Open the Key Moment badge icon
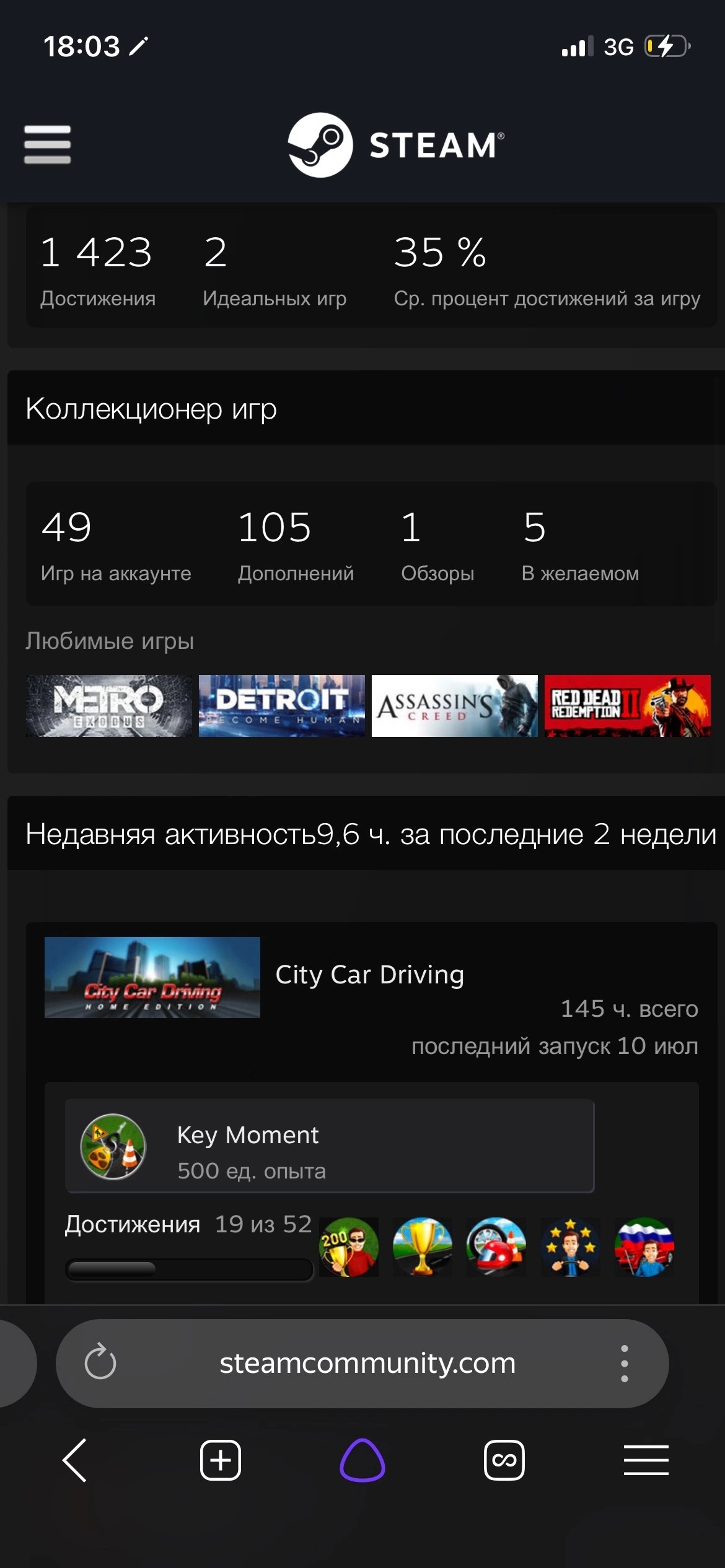The width and height of the screenshot is (725, 1568). [113, 1146]
